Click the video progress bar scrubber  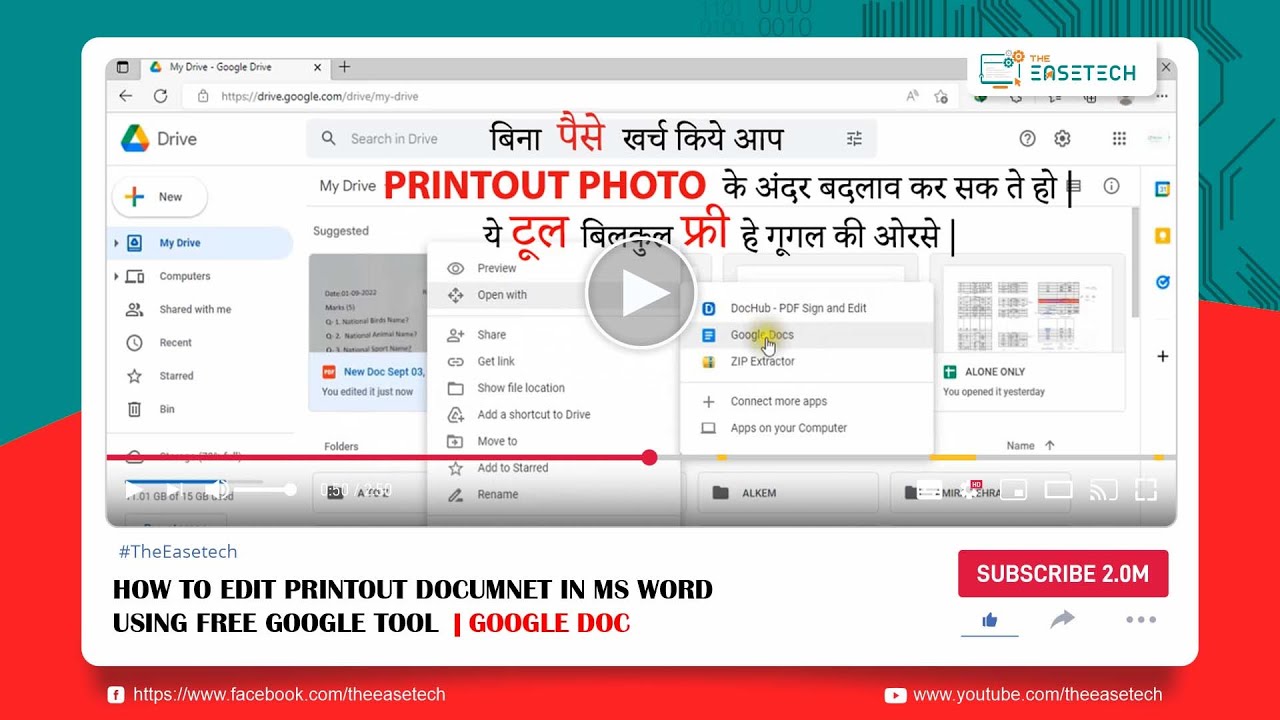649,457
